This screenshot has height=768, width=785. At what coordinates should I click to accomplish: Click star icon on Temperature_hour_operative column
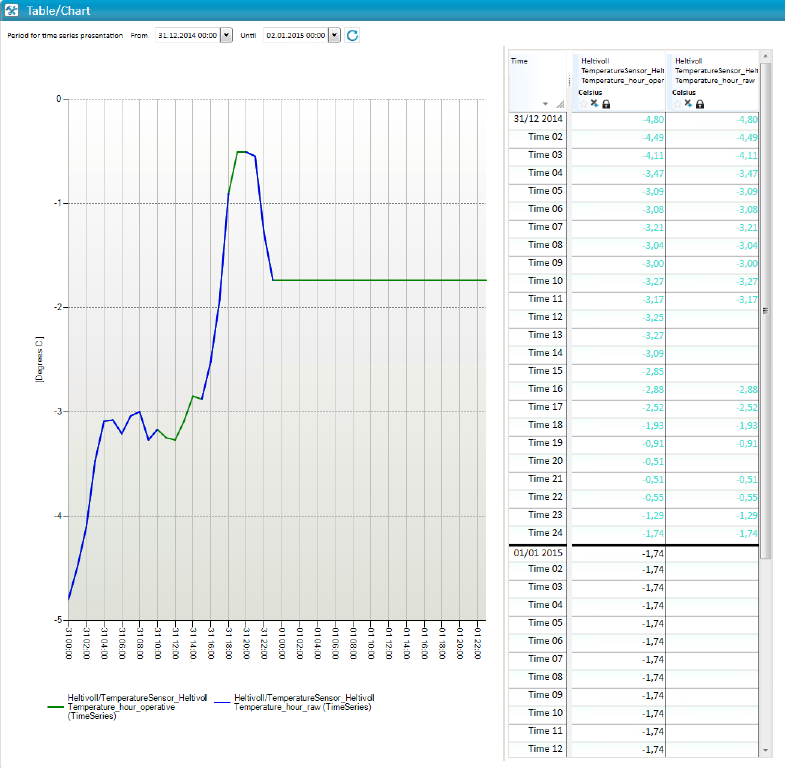coord(582,104)
